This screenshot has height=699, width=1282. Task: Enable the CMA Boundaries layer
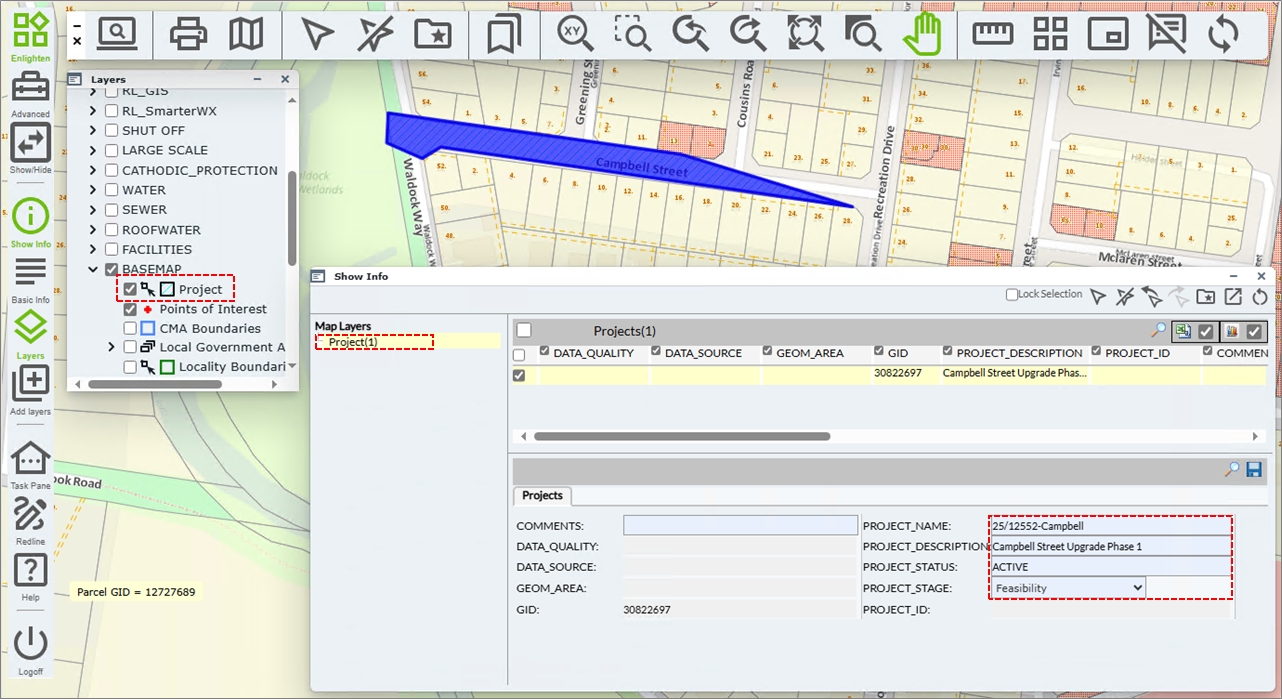click(x=130, y=328)
